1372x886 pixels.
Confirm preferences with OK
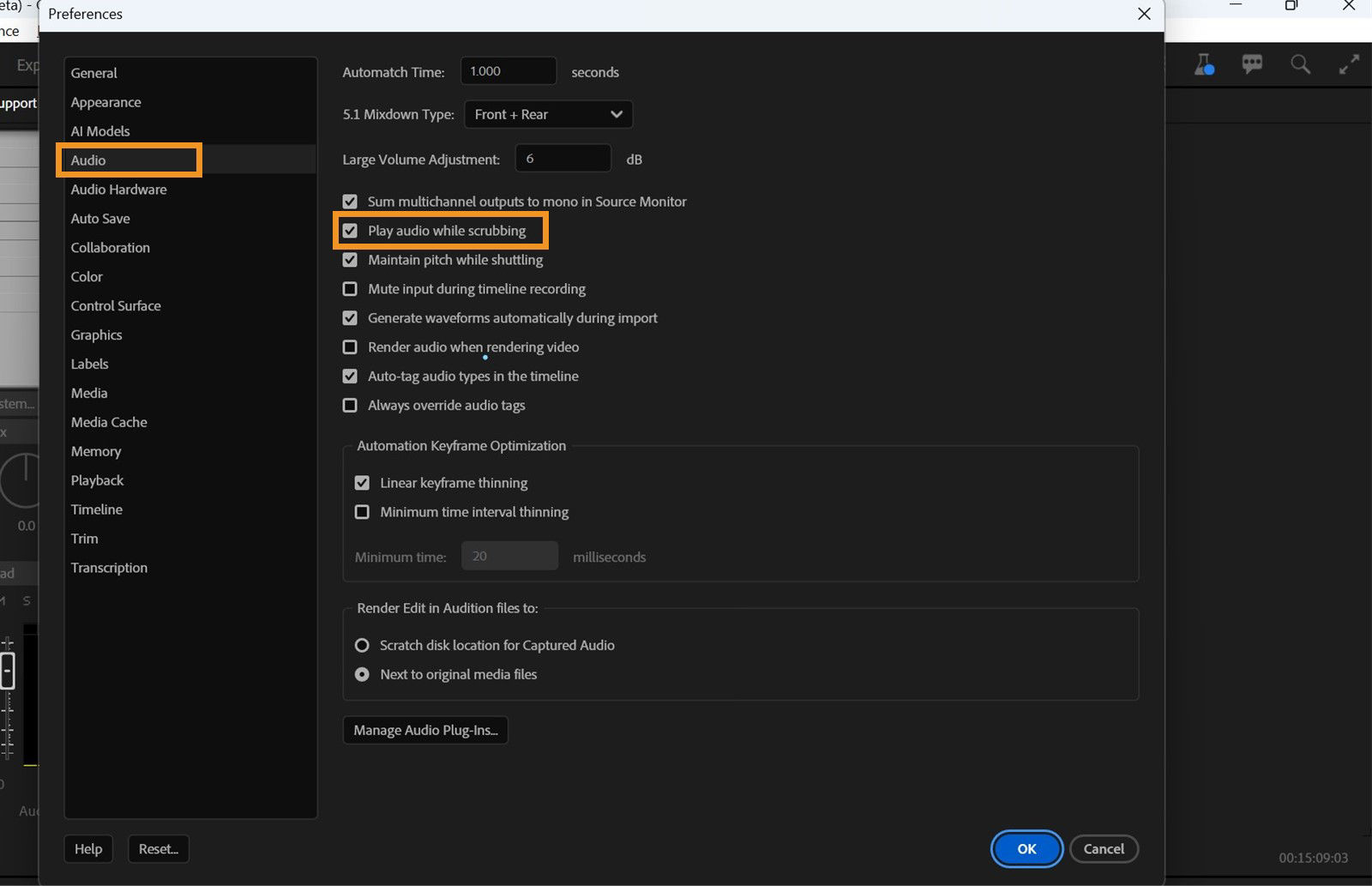coord(1026,848)
